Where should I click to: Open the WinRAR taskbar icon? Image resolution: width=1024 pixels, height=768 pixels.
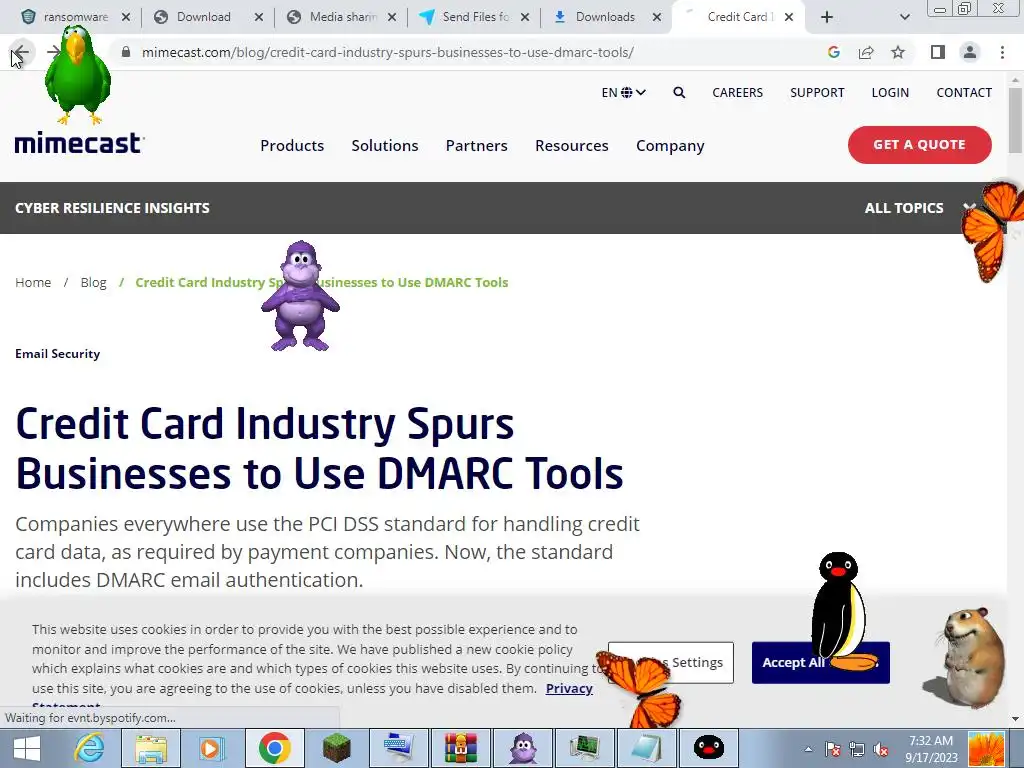point(461,748)
